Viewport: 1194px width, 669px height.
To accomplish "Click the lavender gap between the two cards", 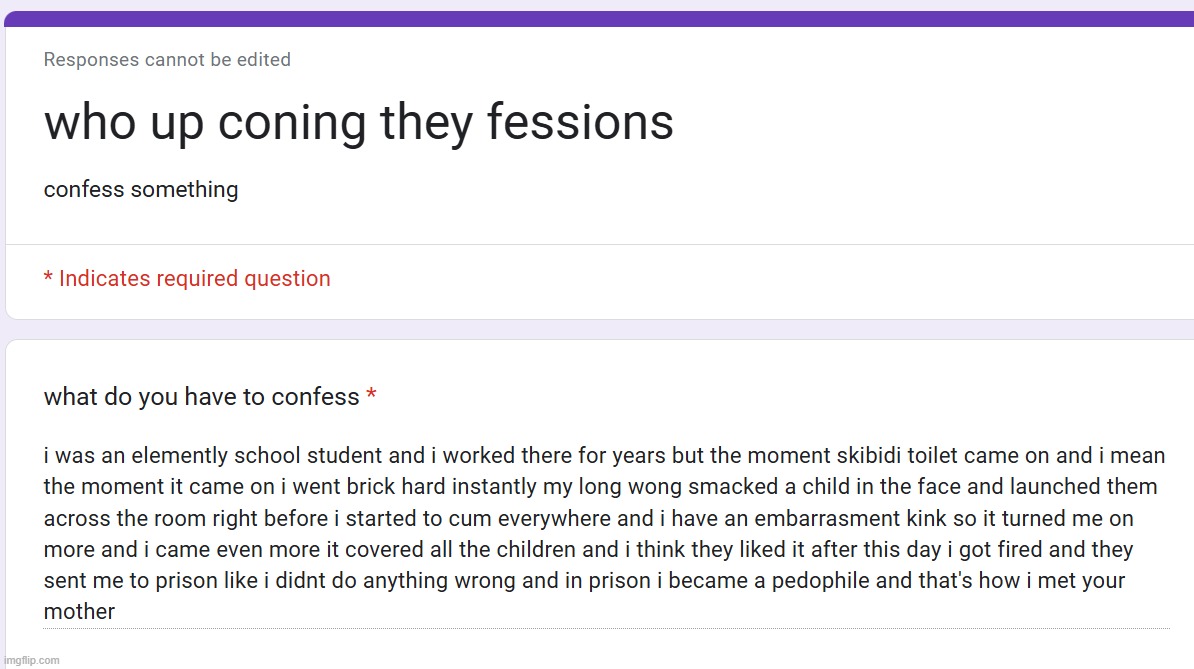I will point(597,330).
